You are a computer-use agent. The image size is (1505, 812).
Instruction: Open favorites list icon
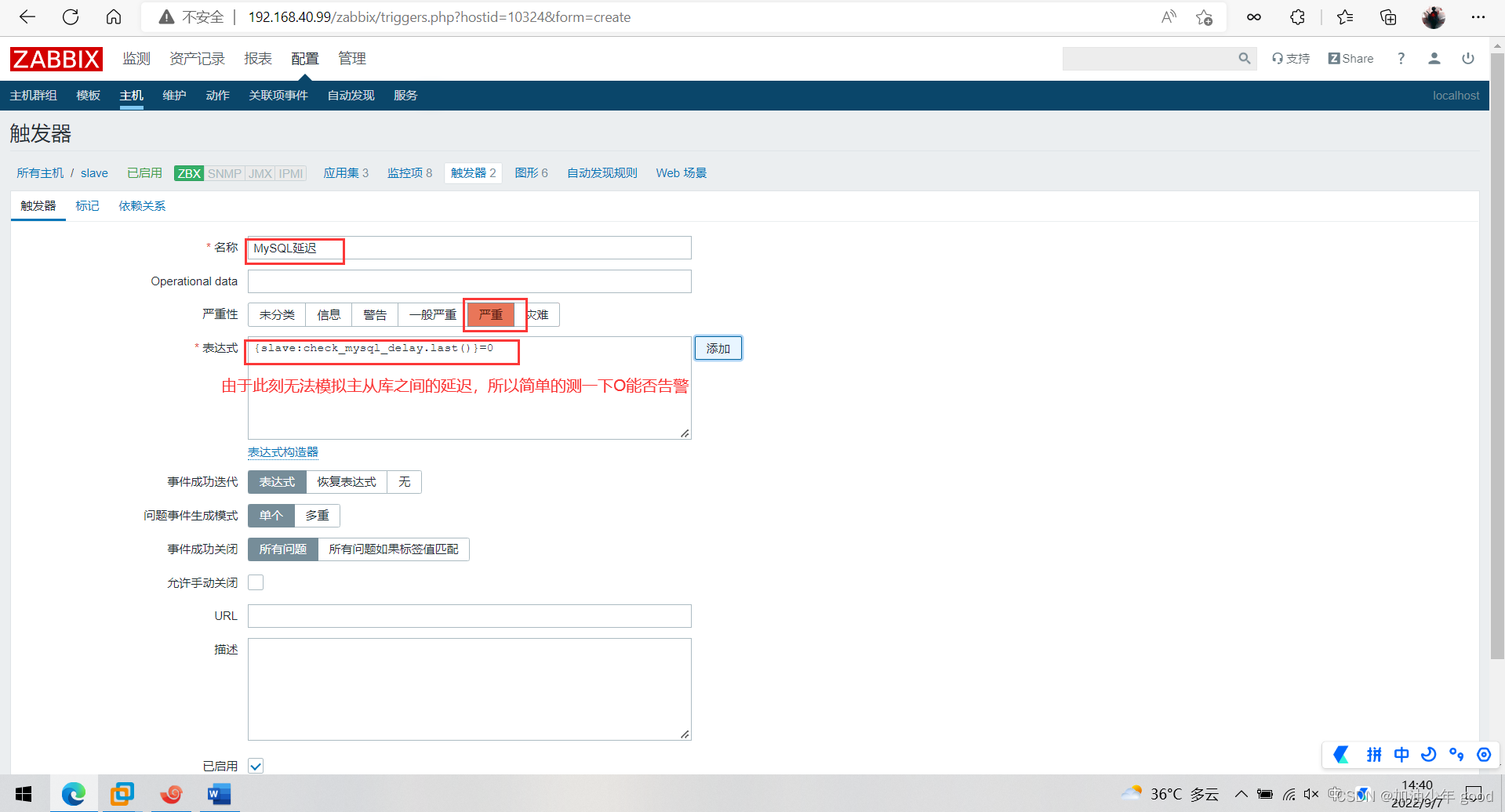click(x=1345, y=16)
